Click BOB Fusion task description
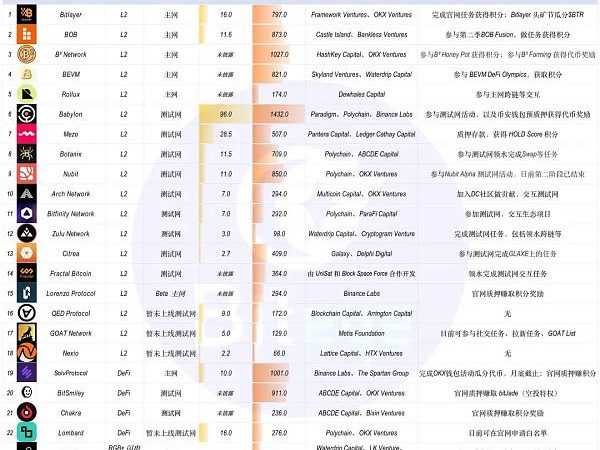The height and width of the screenshot is (450, 600). click(507, 34)
